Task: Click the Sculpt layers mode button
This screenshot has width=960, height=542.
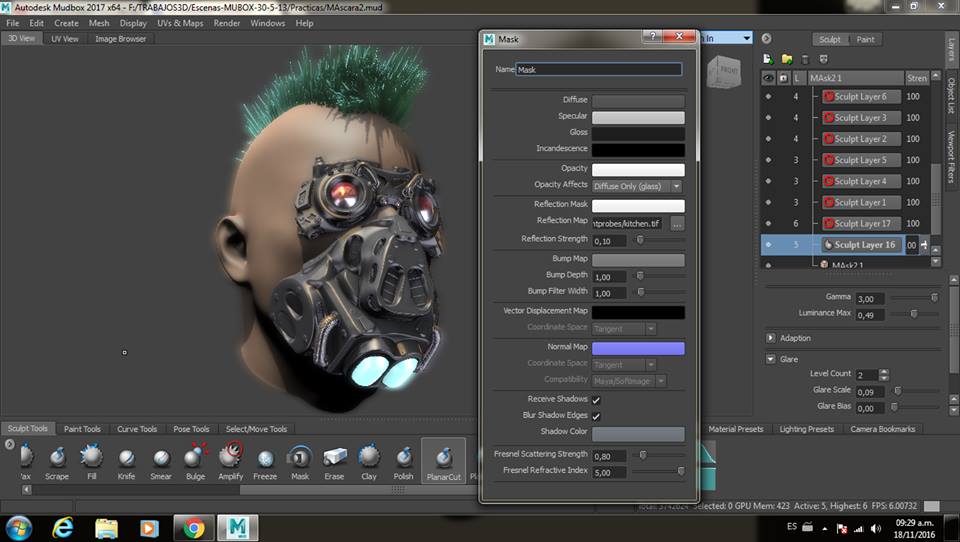Action: pos(830,39)
